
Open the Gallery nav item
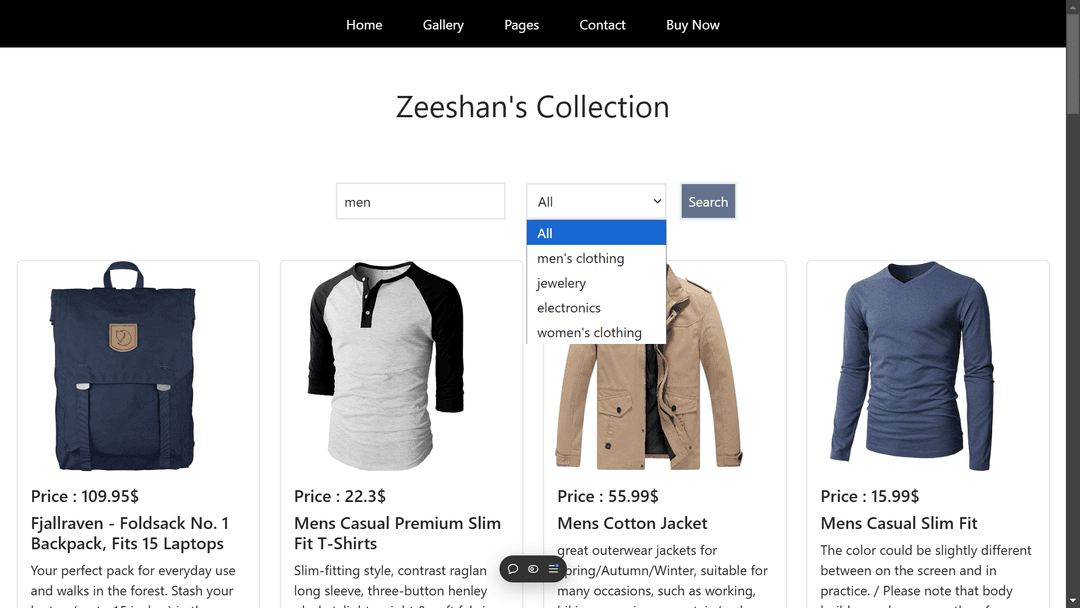443,25
